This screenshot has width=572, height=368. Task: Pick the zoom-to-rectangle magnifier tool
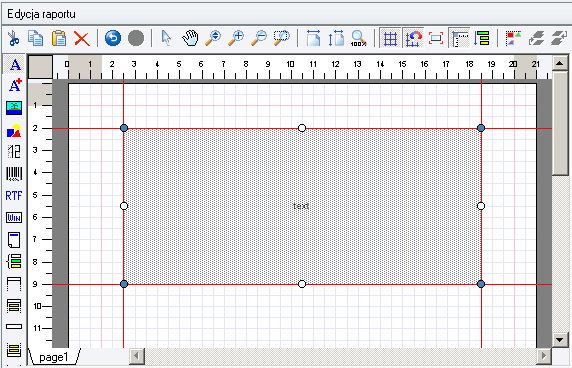pyautogui.click(x=282, y=38)
